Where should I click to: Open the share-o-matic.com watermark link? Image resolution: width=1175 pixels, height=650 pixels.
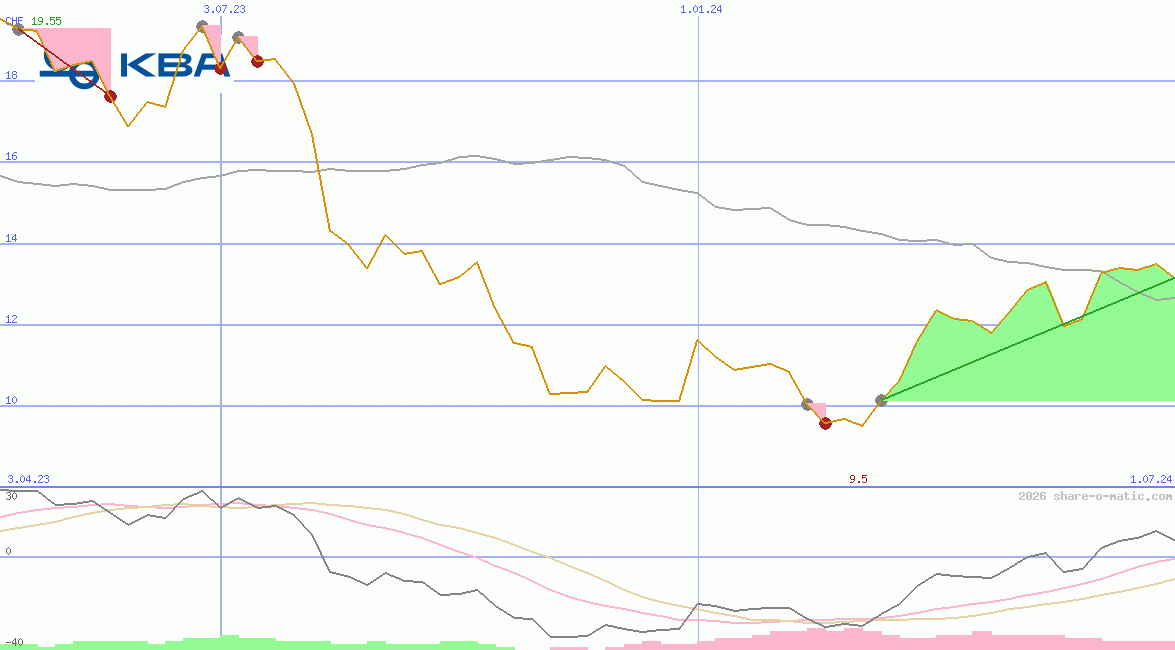(1095, 496)
